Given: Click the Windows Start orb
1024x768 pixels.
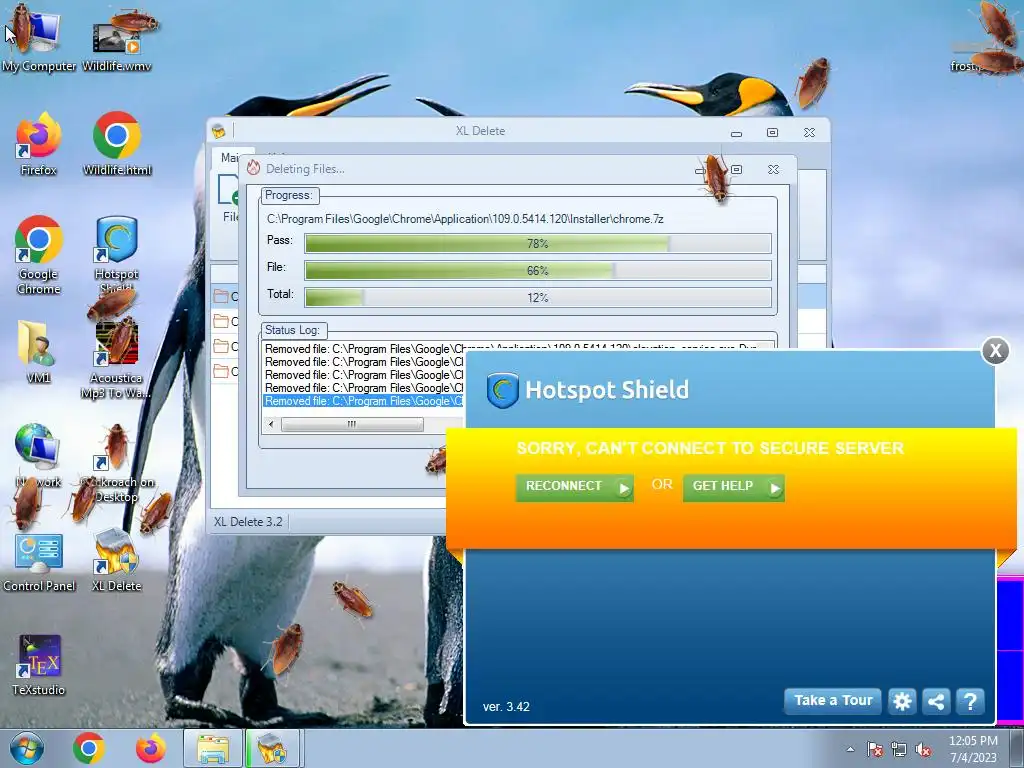Looking at the screenshot, I should pyautogui.click(x=27, y=748).
